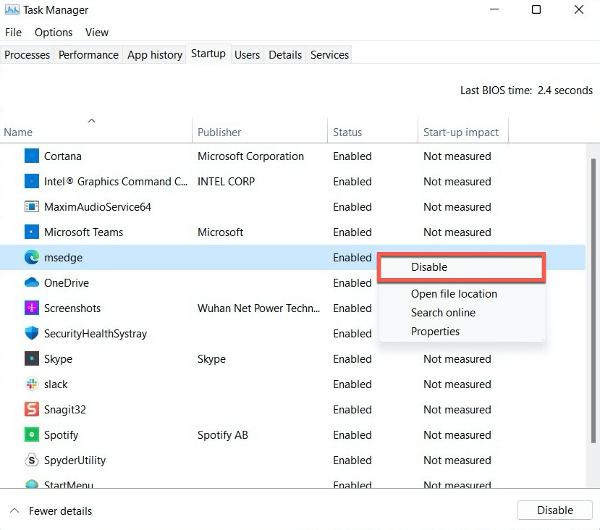Viewport: 600px width, 530px height.
Task: Sort by the Publisher column header
Action: point(260,131)
